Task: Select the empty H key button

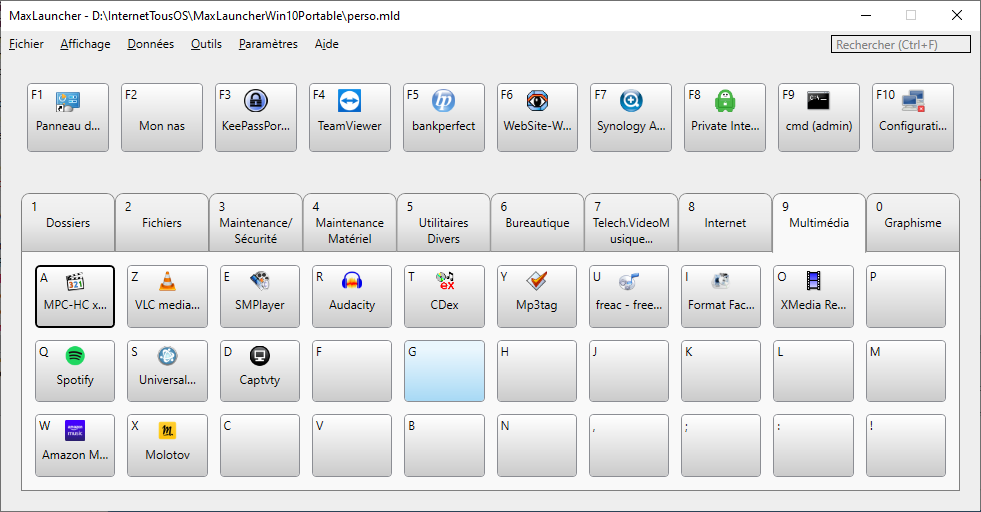Action: point(537,371)
